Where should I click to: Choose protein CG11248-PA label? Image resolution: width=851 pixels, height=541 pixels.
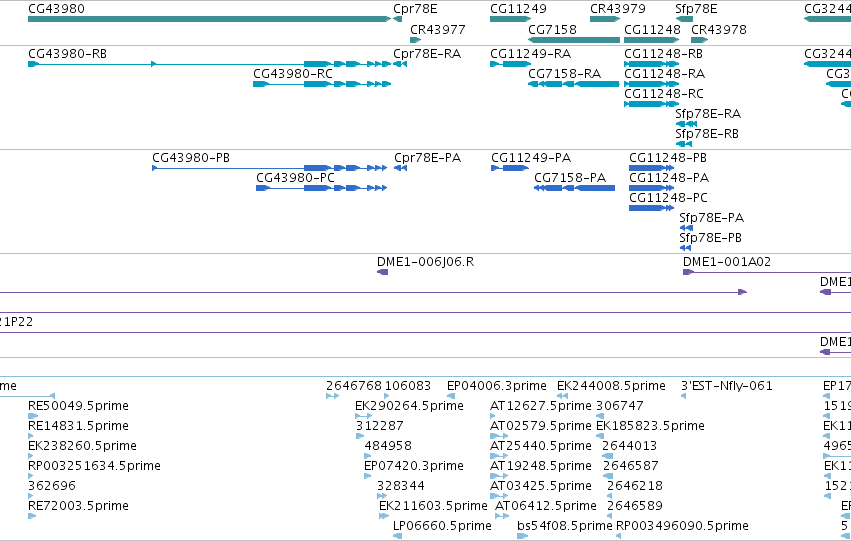(x=669, y=178)
